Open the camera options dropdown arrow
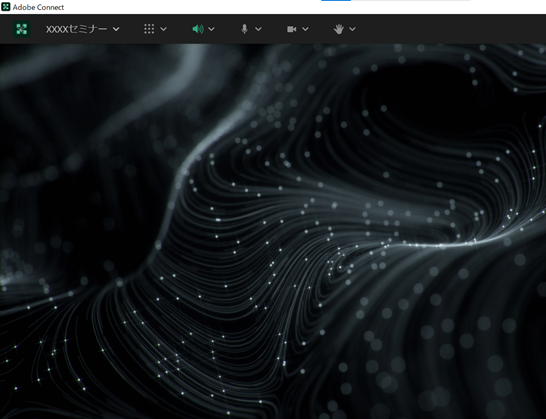The width and height of the screenshot is (546, 419). [x=305, y=29]
